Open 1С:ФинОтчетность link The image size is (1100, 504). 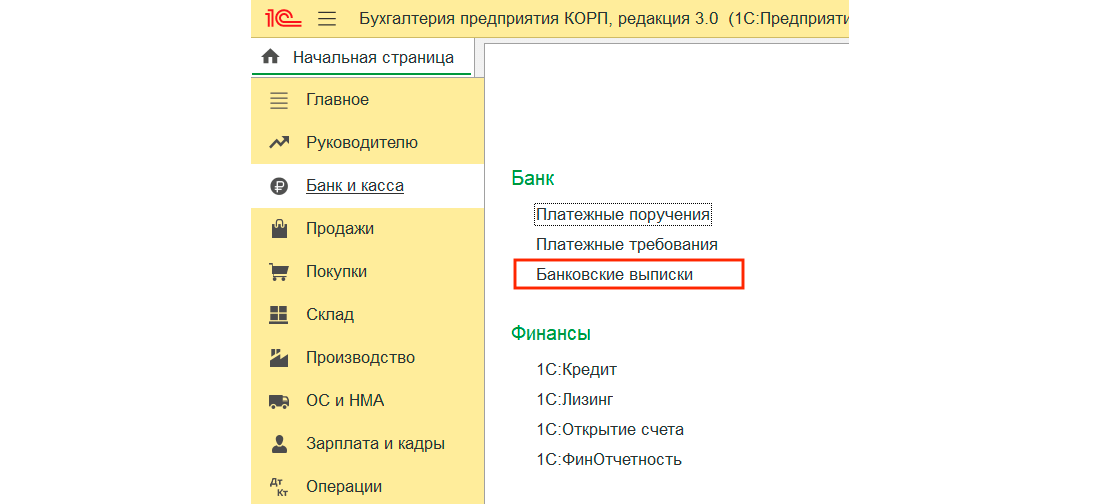coord(608,460)
